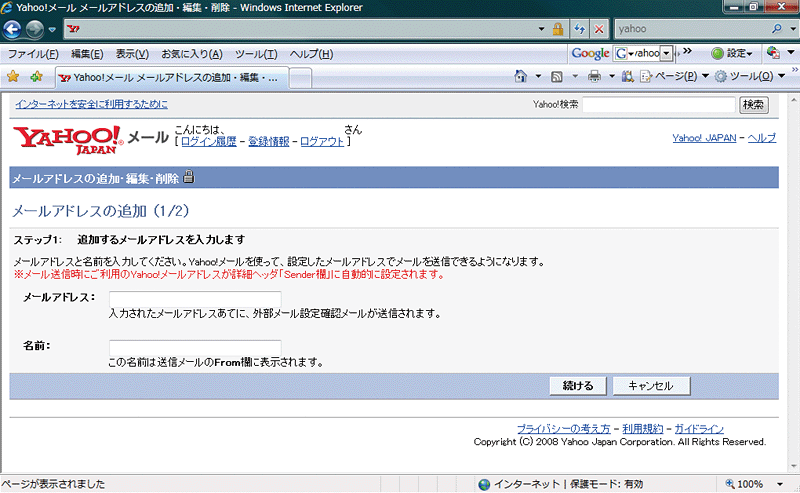Viewport: 800px width, 493px height.
Task: Click the security lock icon in address bar
Action: point(558,29)
